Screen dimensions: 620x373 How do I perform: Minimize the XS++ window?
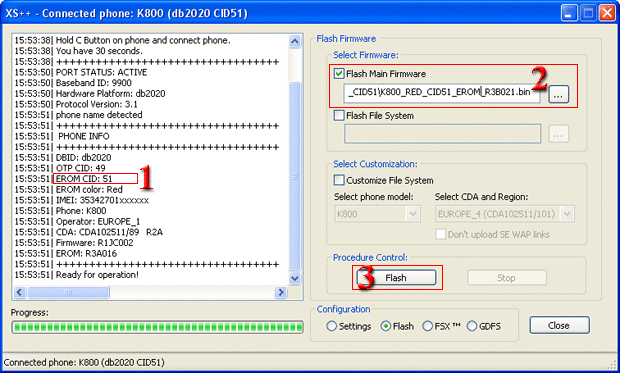pyautogui.click(x=569, y=14)
